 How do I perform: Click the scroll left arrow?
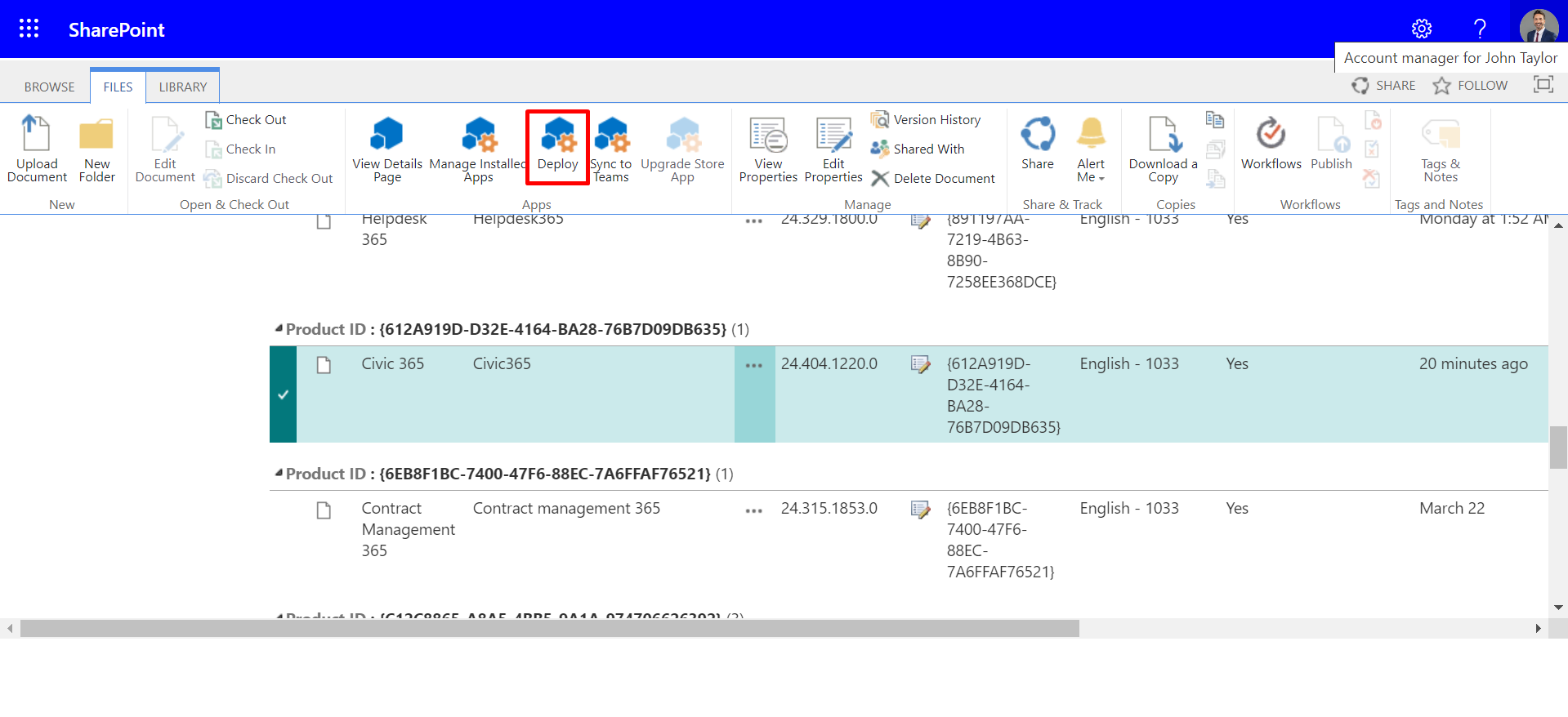(10, 628)
